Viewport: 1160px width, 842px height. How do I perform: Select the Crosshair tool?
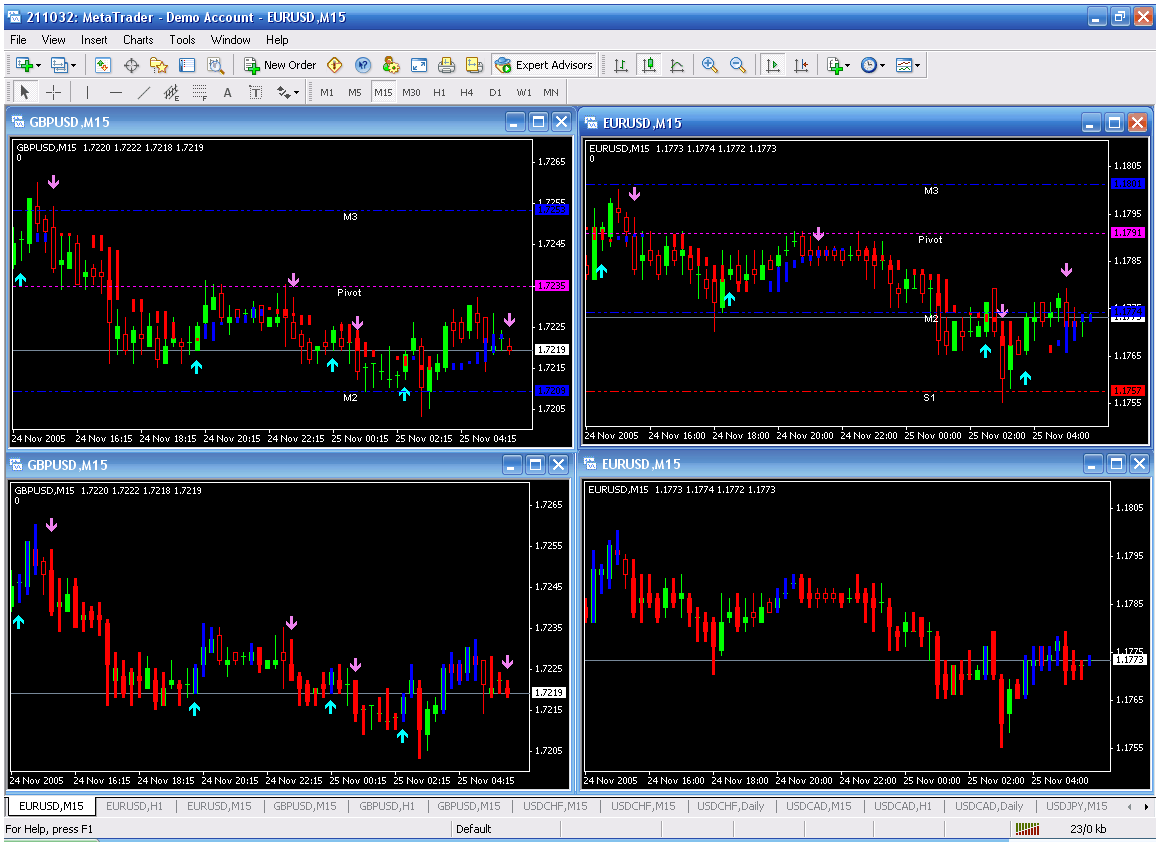pos(53,92)
